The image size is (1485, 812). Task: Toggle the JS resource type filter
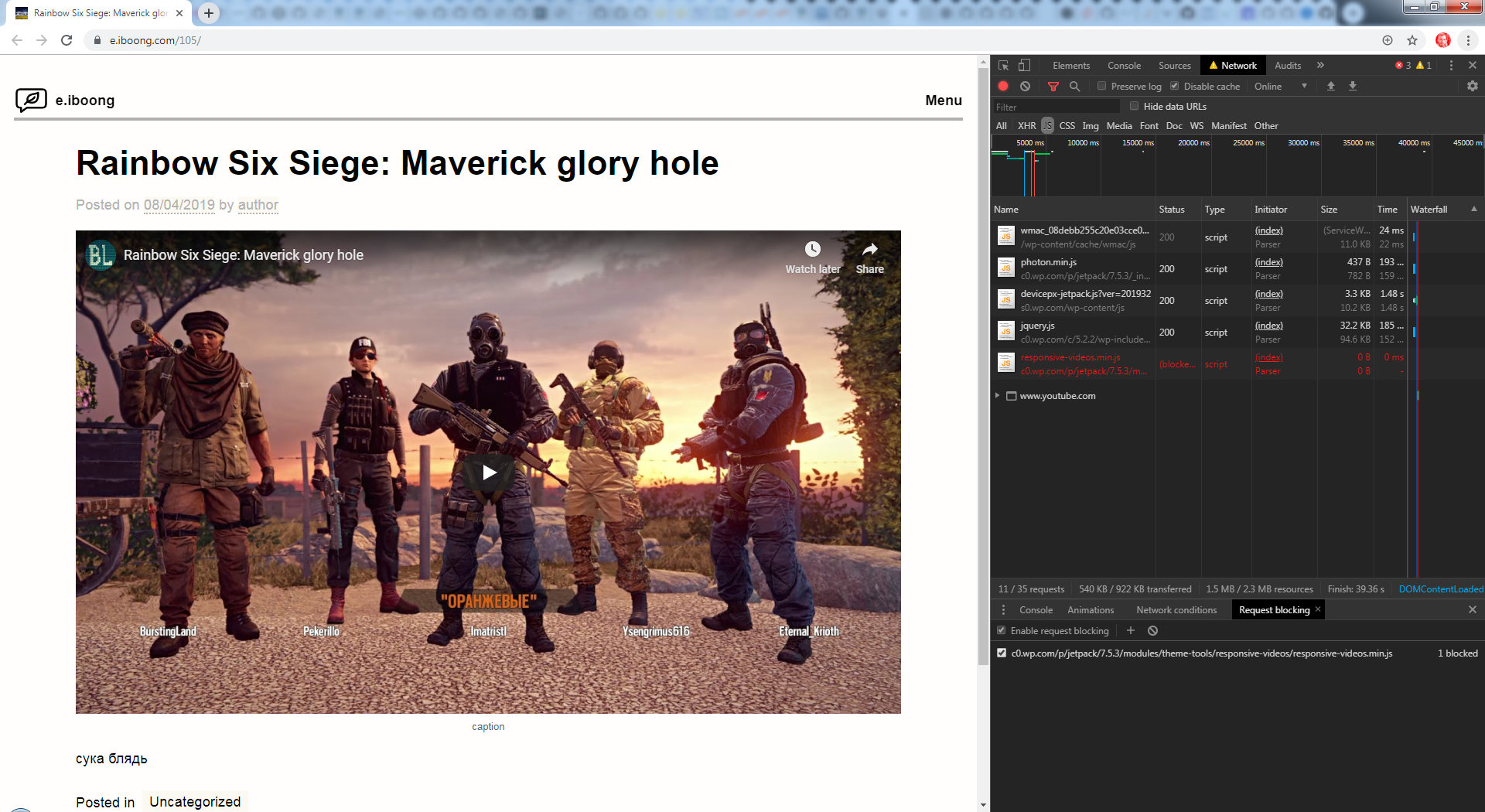click(x=1047, y=125)
